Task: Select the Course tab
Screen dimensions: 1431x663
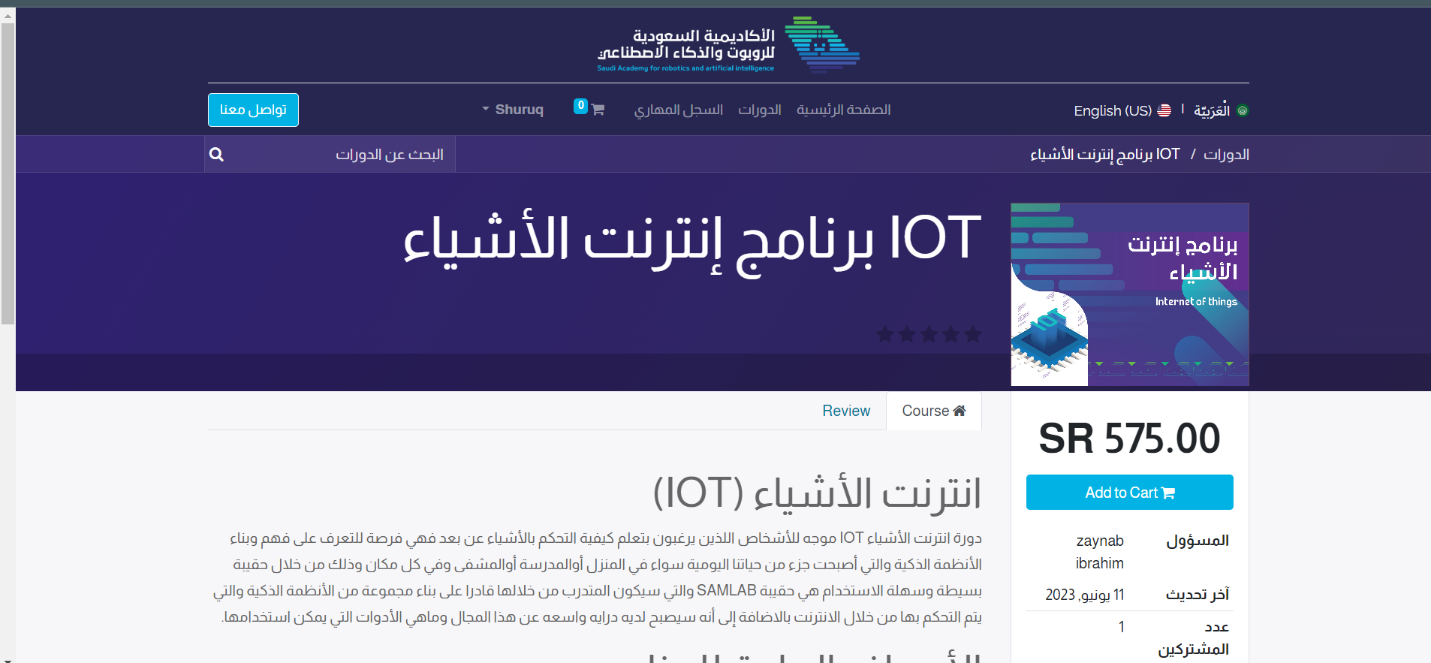Action: 933,411
